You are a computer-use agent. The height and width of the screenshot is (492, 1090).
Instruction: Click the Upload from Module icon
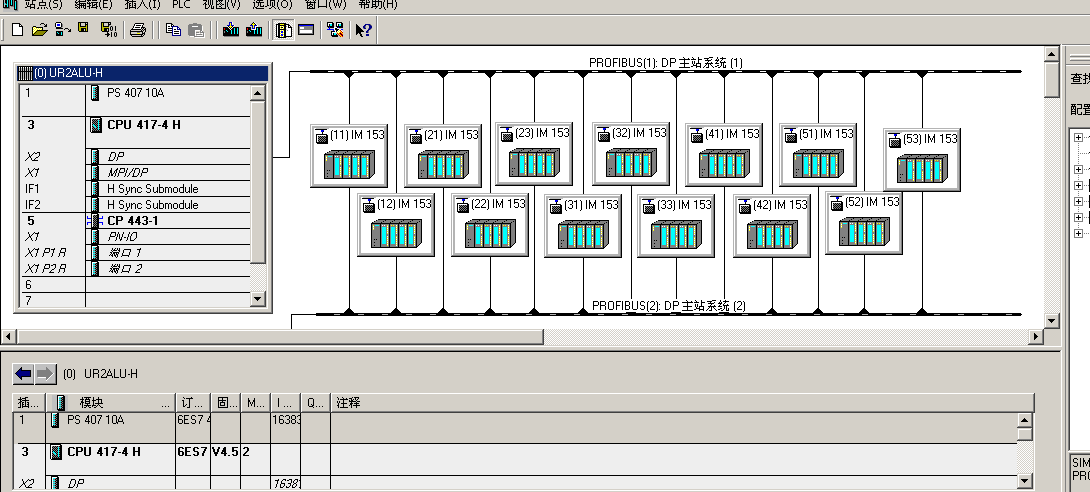click(x=253, y=30)
